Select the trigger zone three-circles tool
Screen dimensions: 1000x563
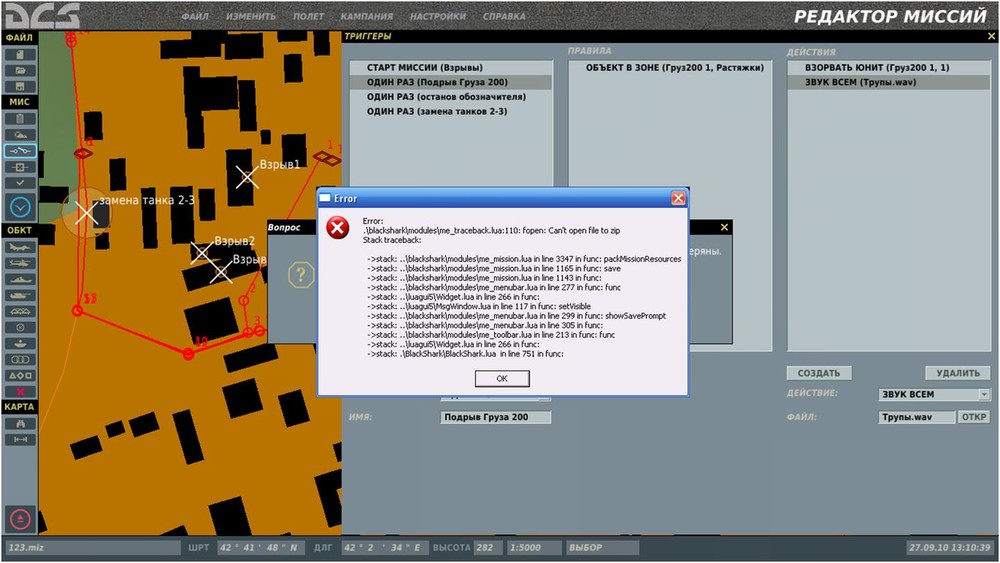tap(20, 360)
